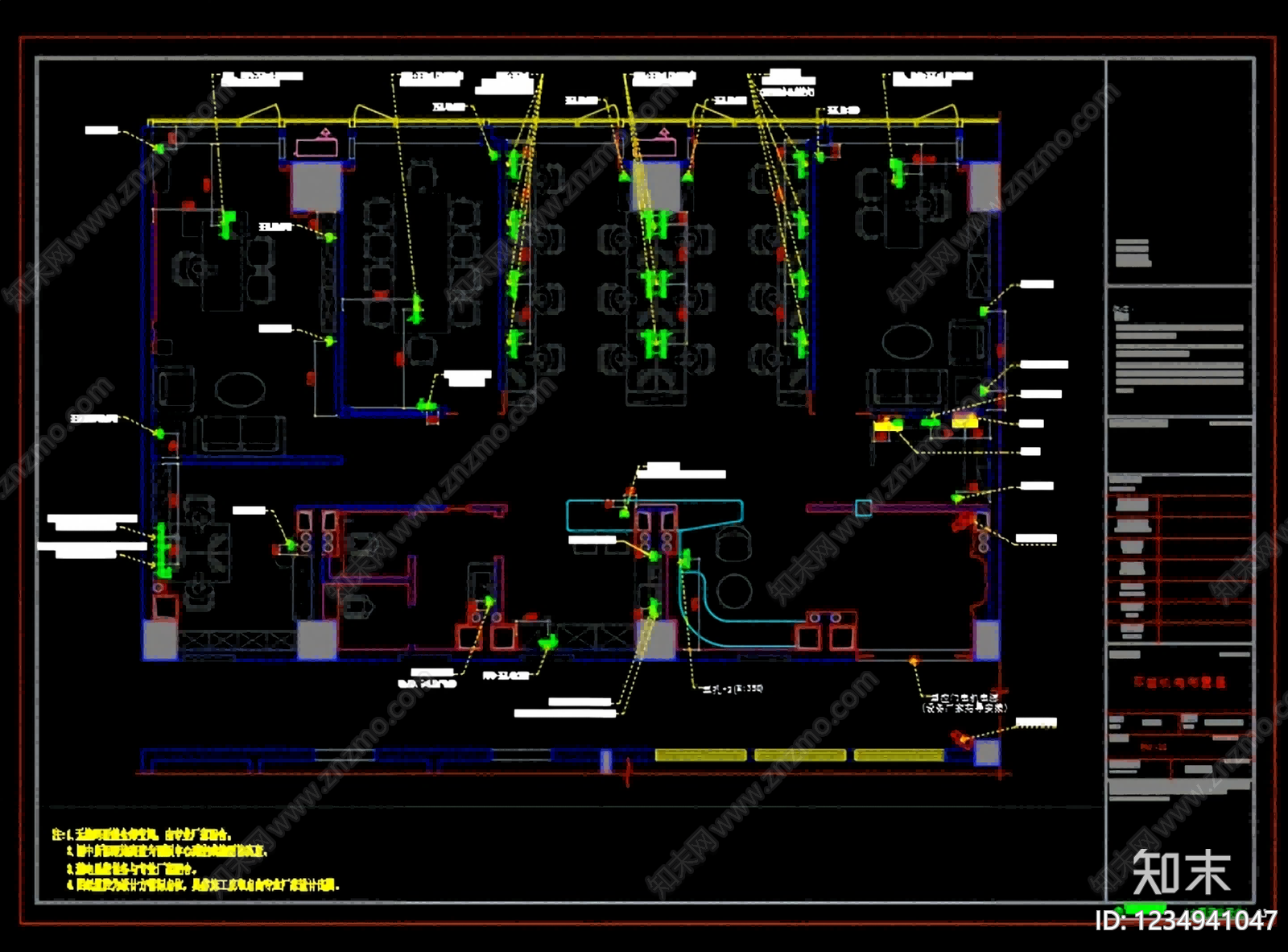
Task: Select the first yellow note line starting "注:1"
Action: point(142,834)
